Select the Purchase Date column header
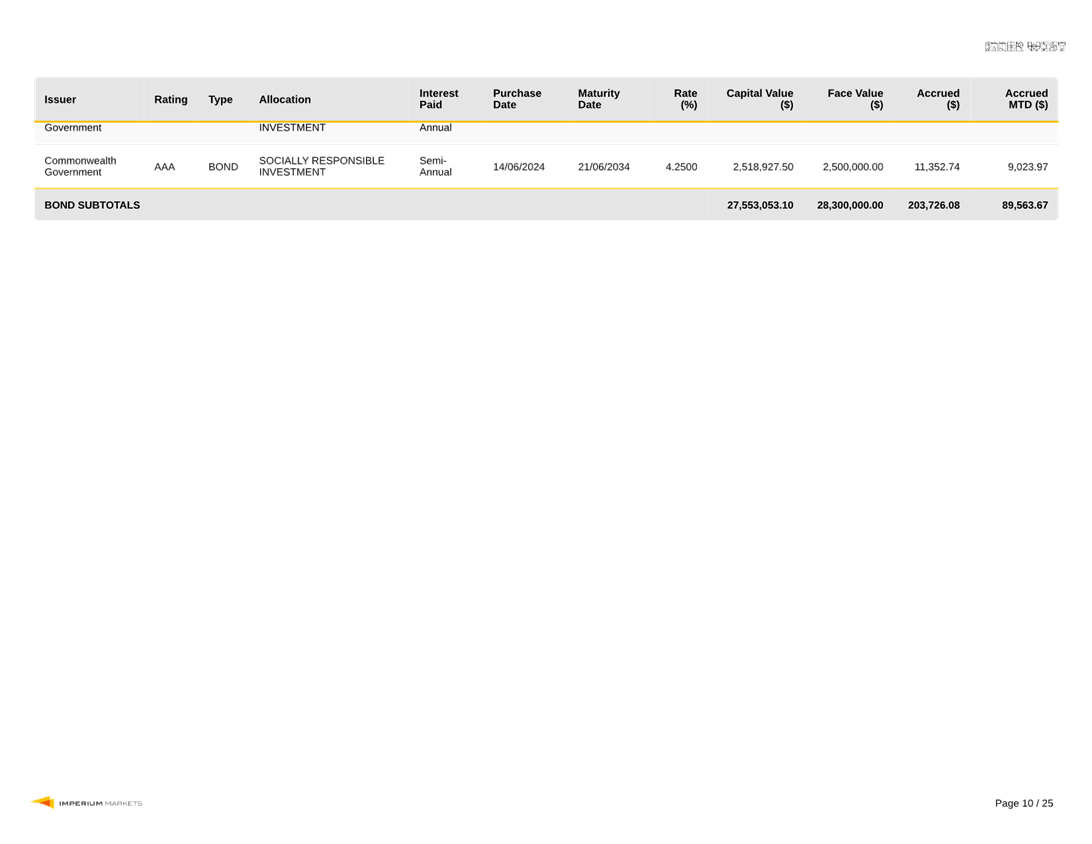This screenshot has height=844, width=1092. pos(517,99)
